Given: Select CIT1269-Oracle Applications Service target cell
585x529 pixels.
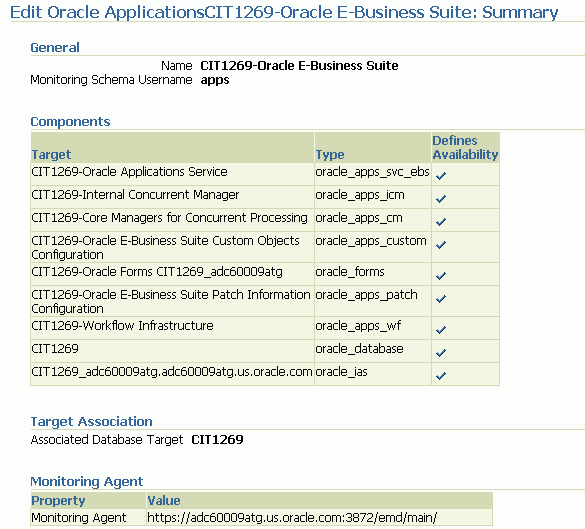Looking at the screenshot, I should [172, 174].
